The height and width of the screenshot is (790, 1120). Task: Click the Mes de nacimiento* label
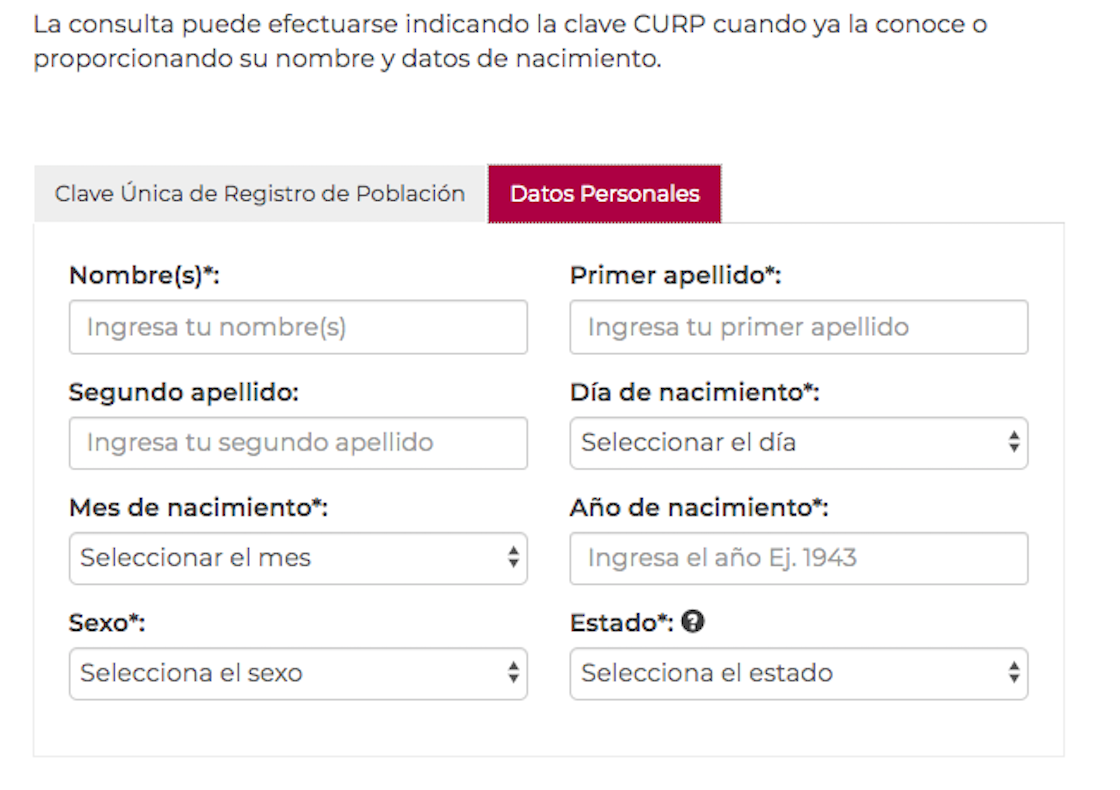pos(198,508)
